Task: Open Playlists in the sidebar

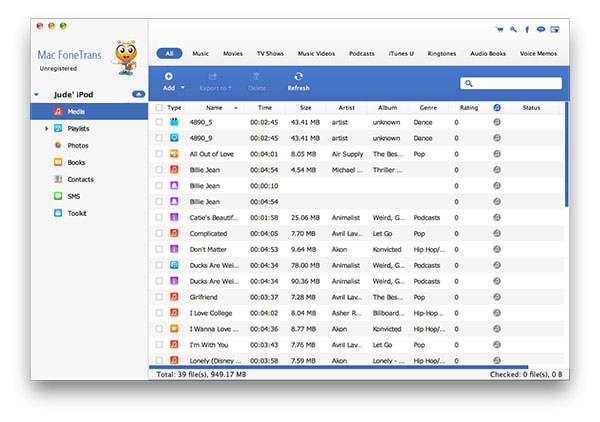Action: (x=78, y=129)
